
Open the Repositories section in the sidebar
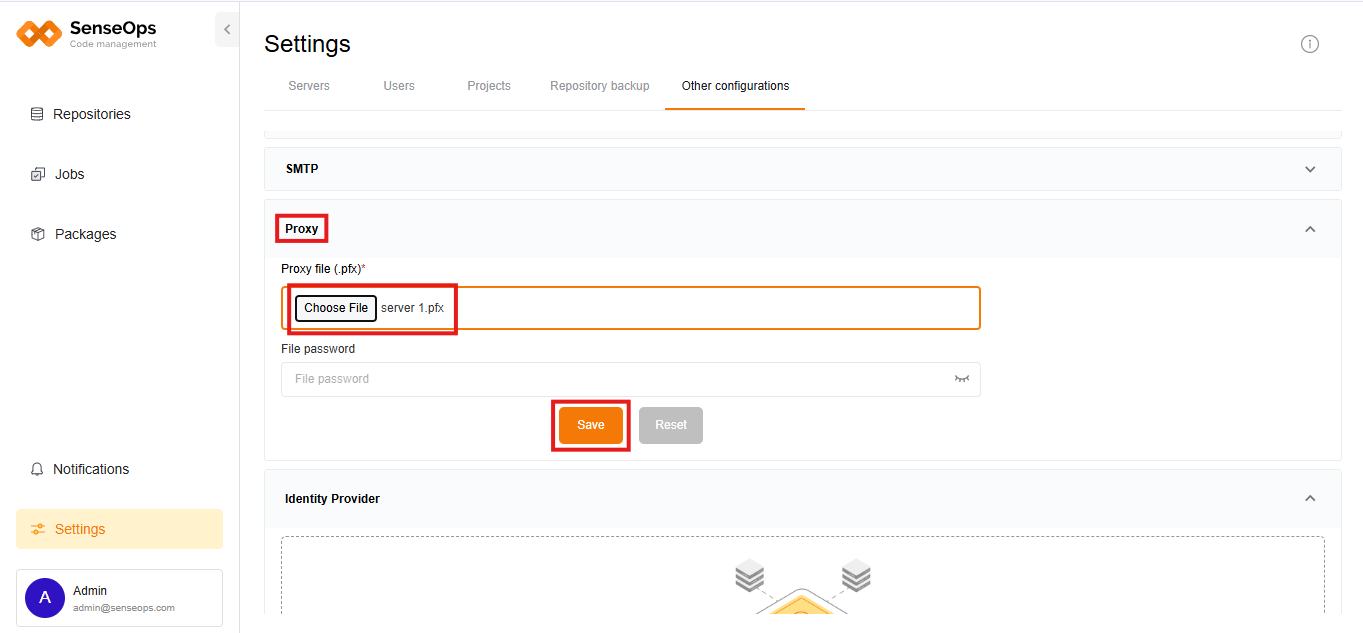pyautogui.click(x=90, y=113)
